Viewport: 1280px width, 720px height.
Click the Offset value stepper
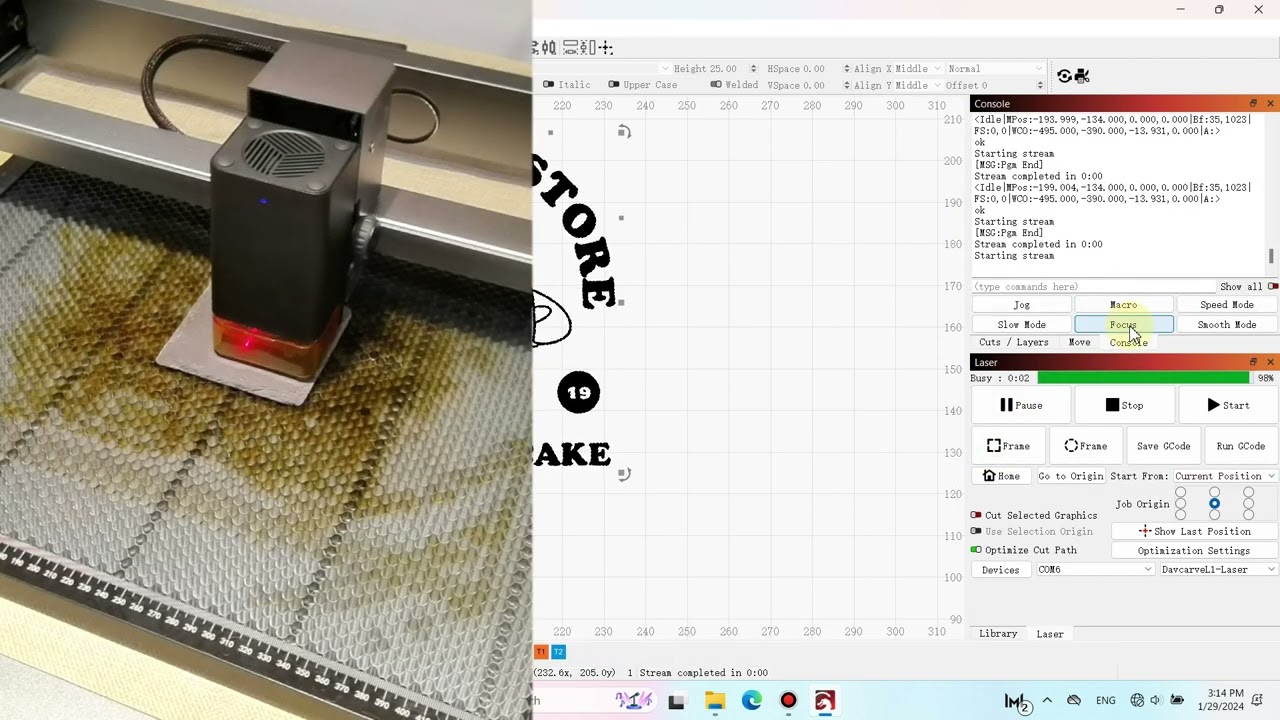coord(1040,85)
